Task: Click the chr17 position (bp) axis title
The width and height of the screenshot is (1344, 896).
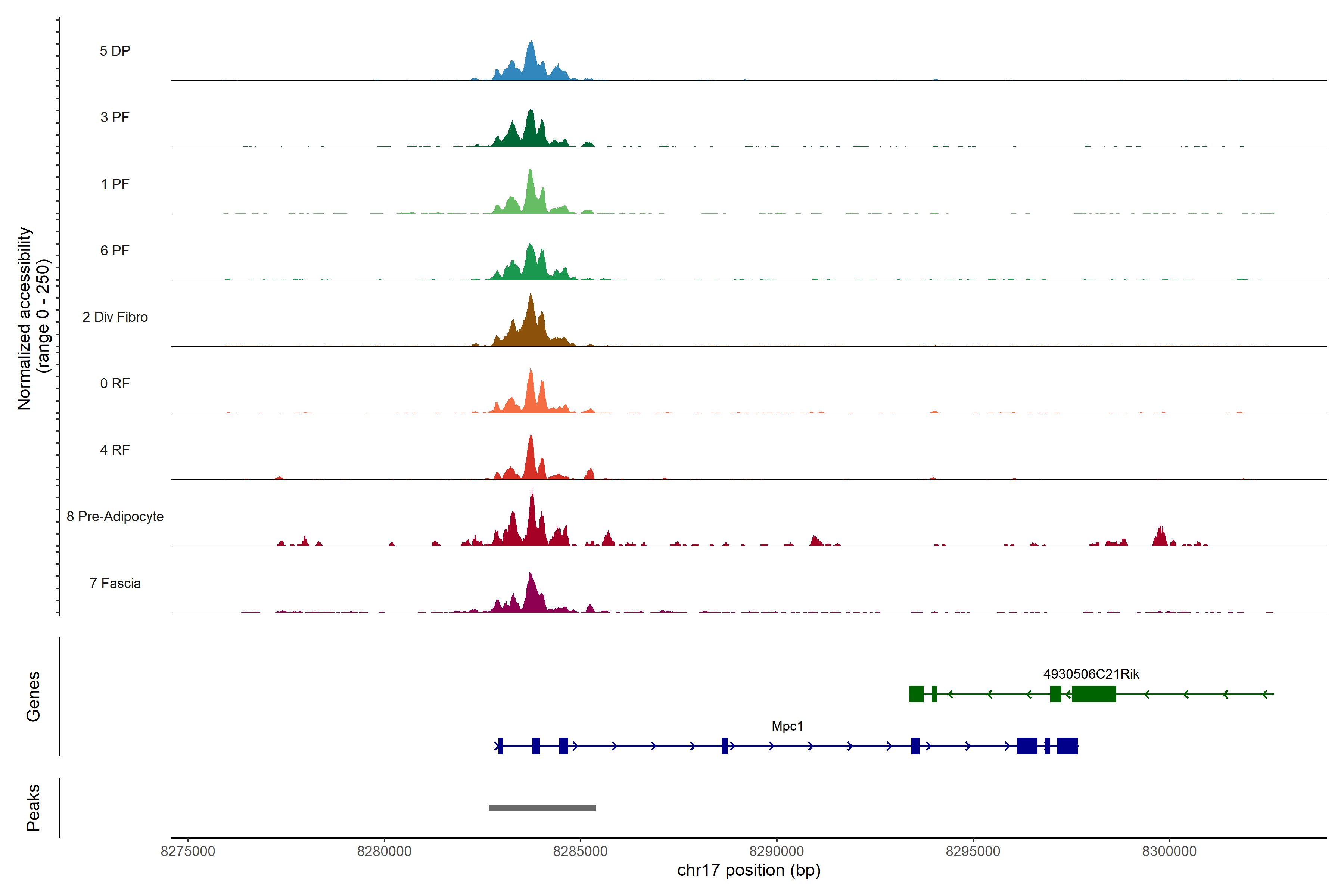Action: coord(749,871)
